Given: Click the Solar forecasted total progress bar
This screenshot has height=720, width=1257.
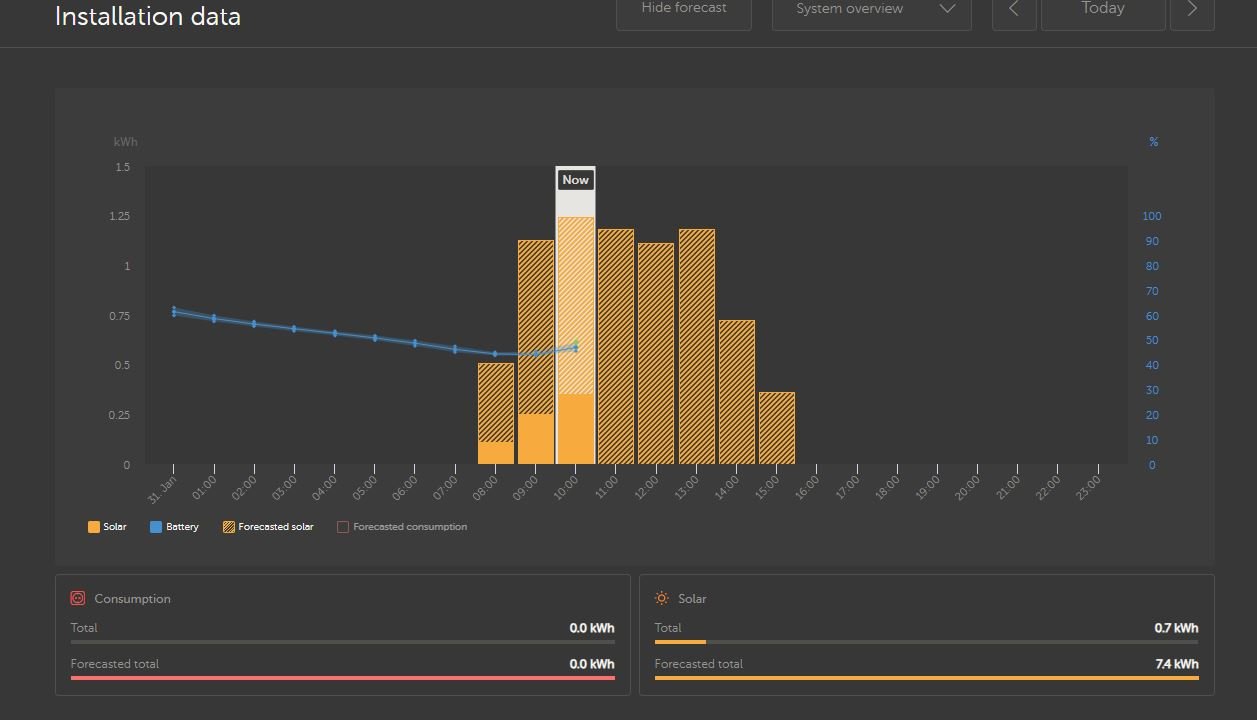Looking at the screenshot, I should [x=926, y=678].
